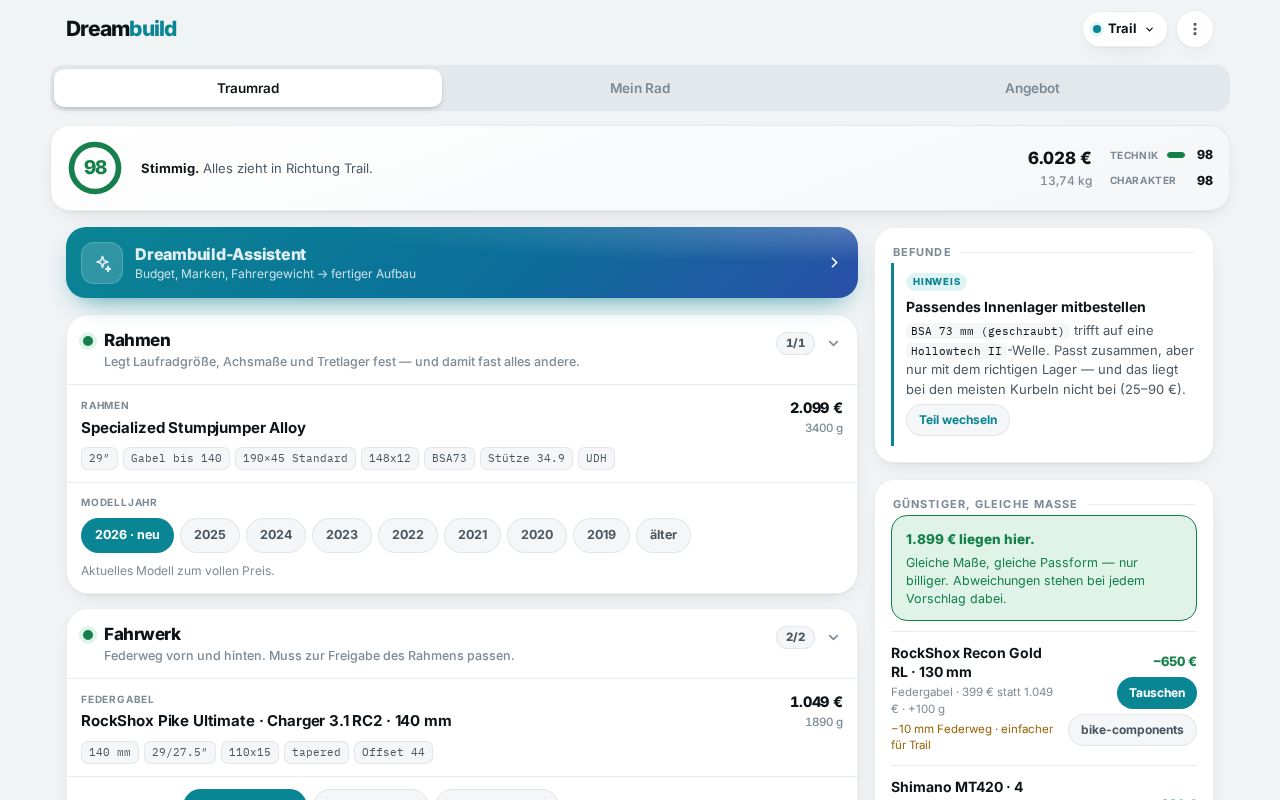The height and width of the screenshot is (800, 1280).
Task: Go to the Angebot tab
Action: 1032,88
